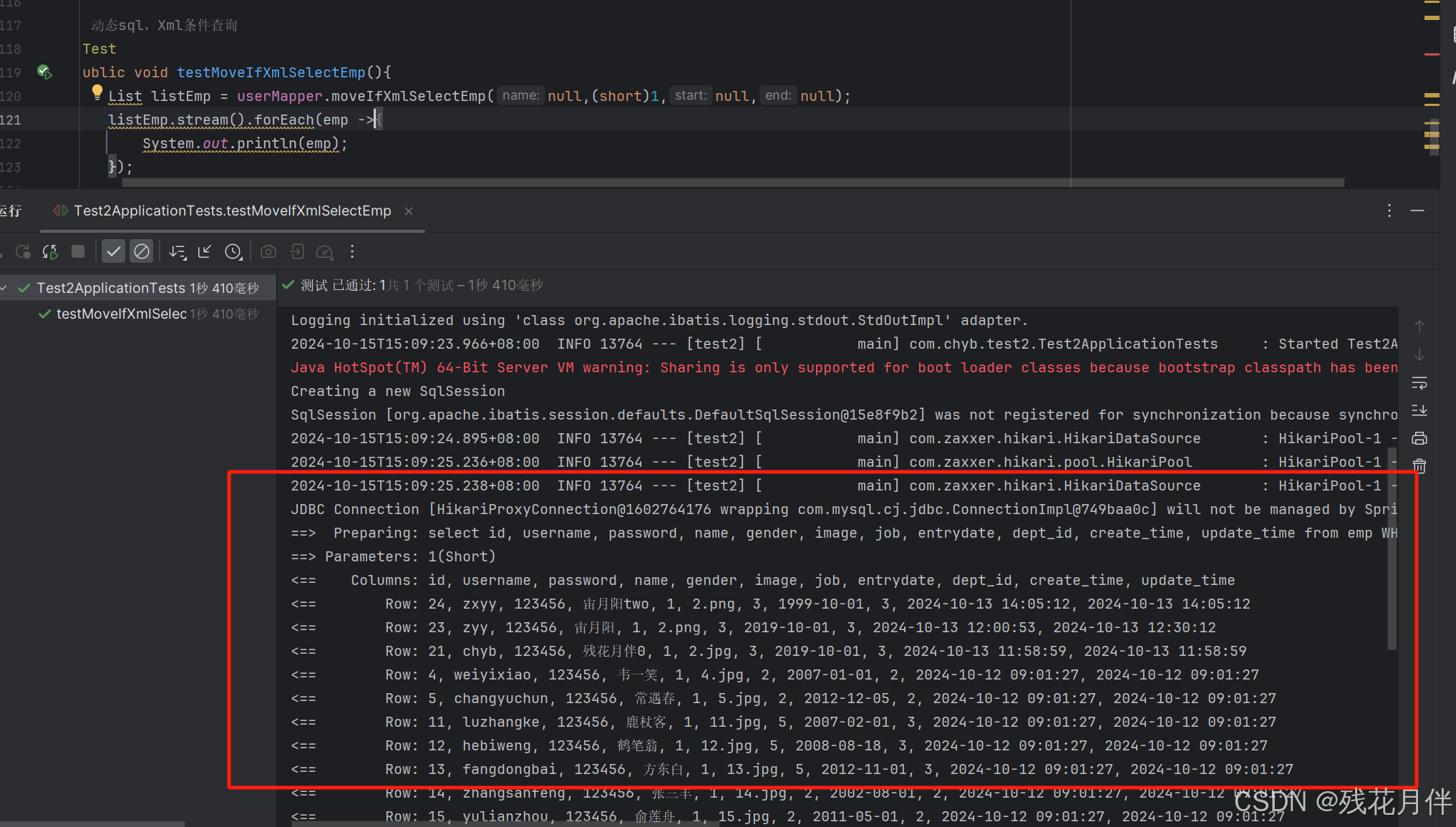The height and width of the screenshot is (827, 1456).
Task: Click the three-dot toolbar options menu
Action: (352, 252)
